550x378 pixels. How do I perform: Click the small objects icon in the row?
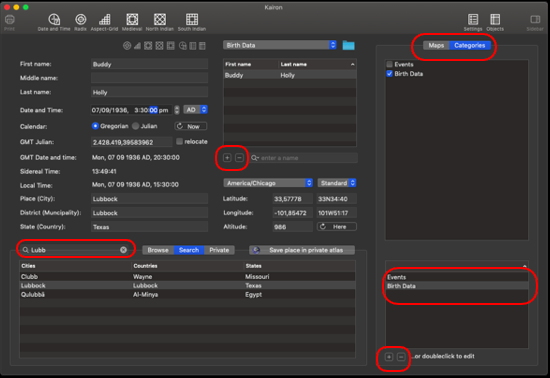202,46
